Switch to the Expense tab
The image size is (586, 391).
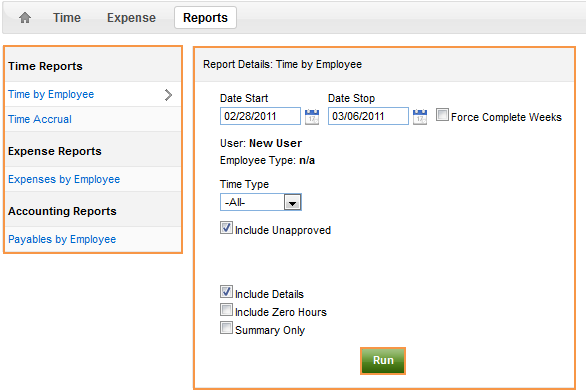131,18
